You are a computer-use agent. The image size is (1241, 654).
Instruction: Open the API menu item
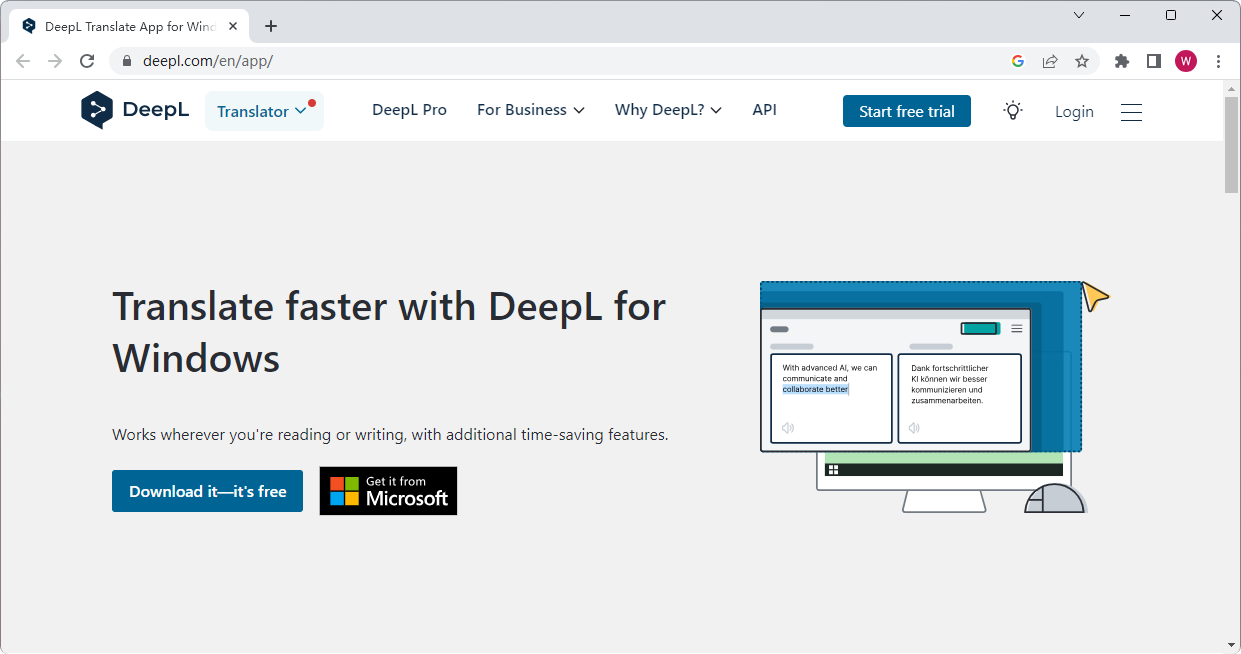[764, 110]
